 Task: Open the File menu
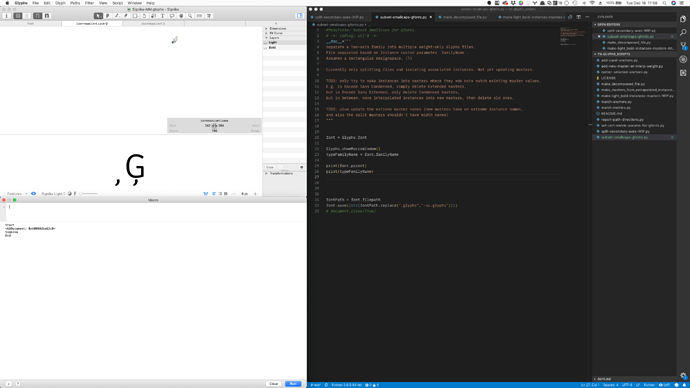(35, 3)
